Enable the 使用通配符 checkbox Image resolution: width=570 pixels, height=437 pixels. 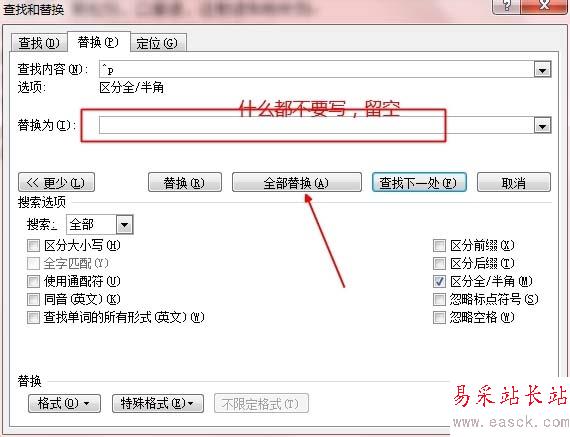pos(33,281)
